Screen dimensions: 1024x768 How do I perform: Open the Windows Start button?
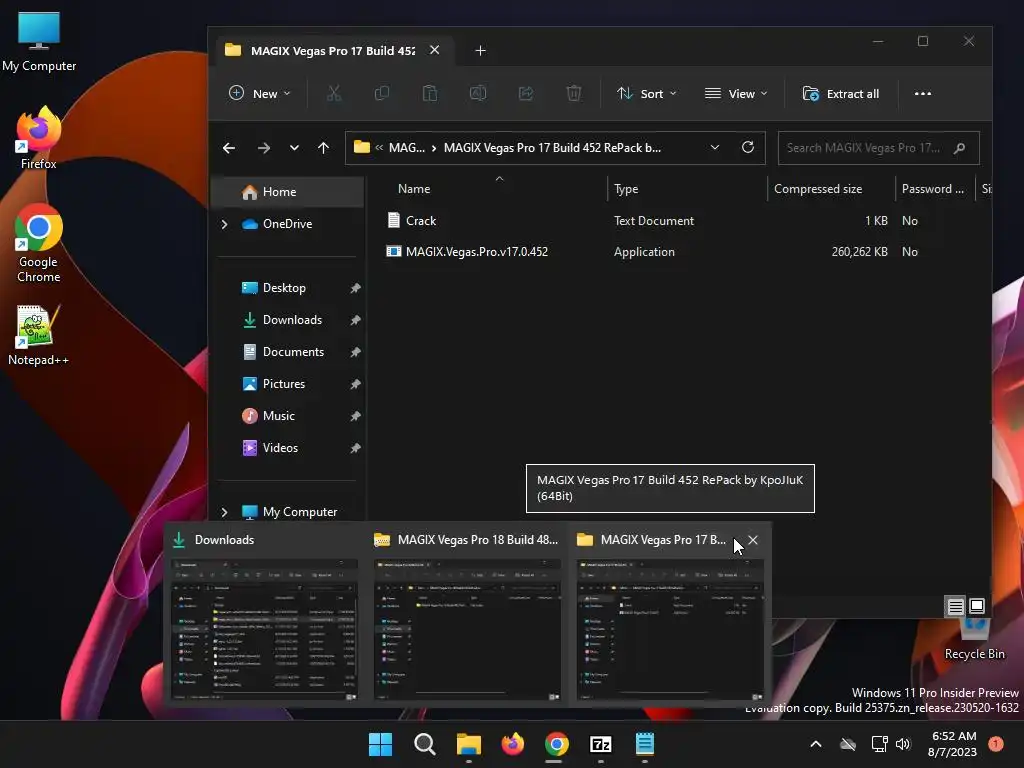click(380, 744)
